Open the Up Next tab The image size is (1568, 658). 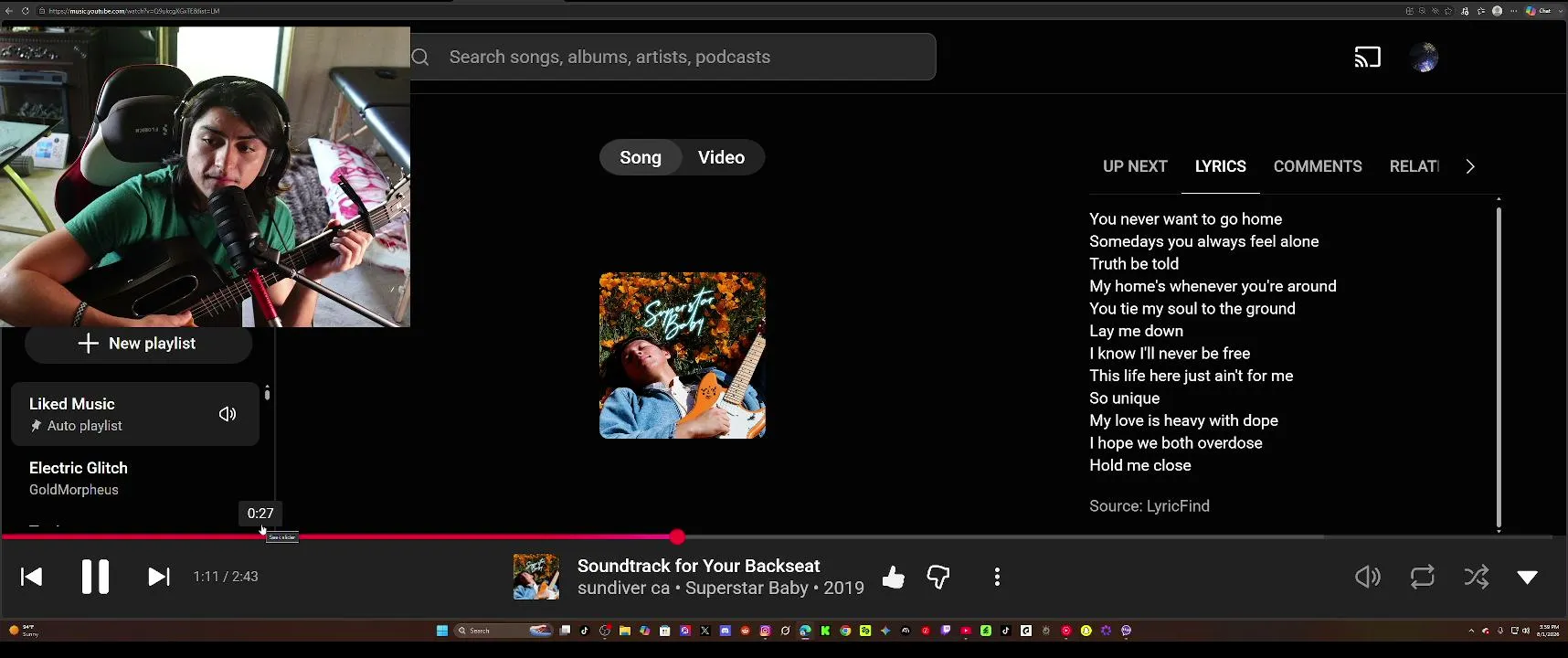click(1135, 166)
